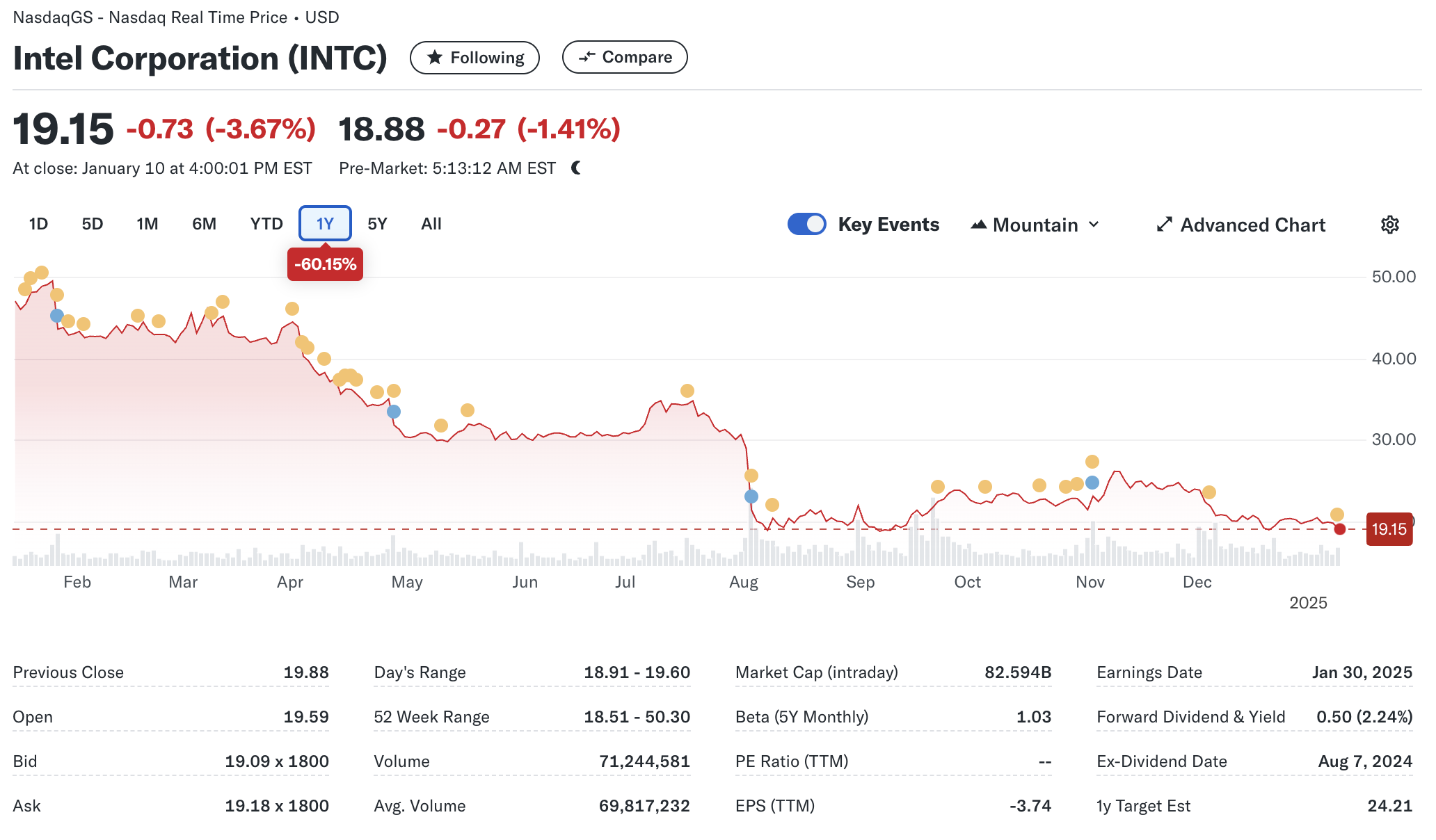Click the red 19.15 current price marker
The height and width of the screenshot is (840, 1436).
(1389, 529)
